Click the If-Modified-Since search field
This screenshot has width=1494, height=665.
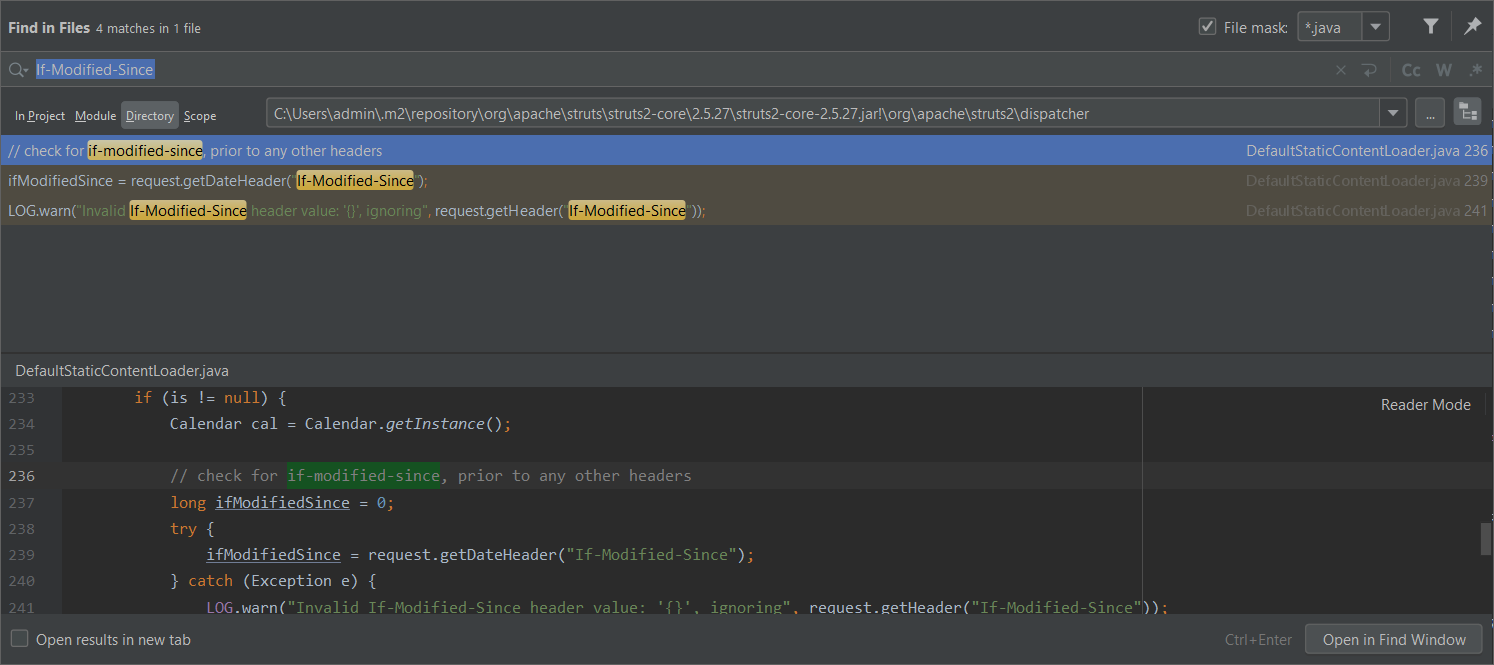pyautogui.click(x=680, y=70)
